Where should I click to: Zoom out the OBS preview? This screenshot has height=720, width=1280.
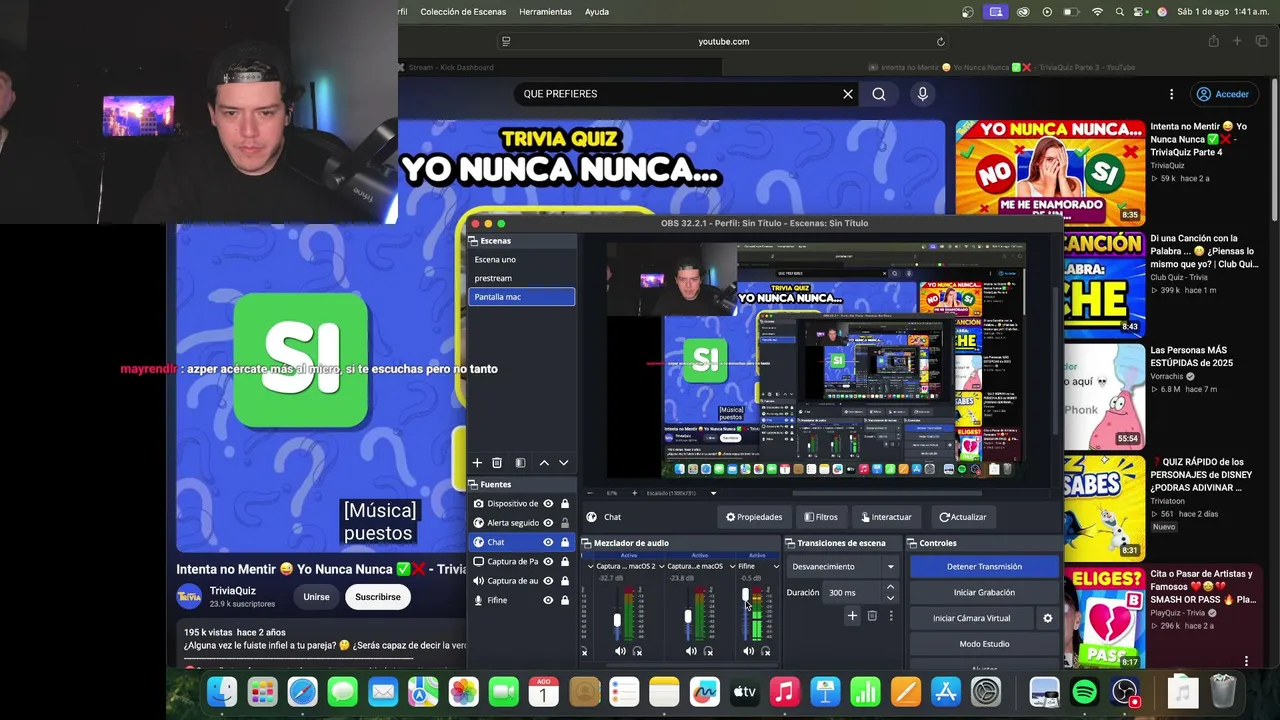590,493
